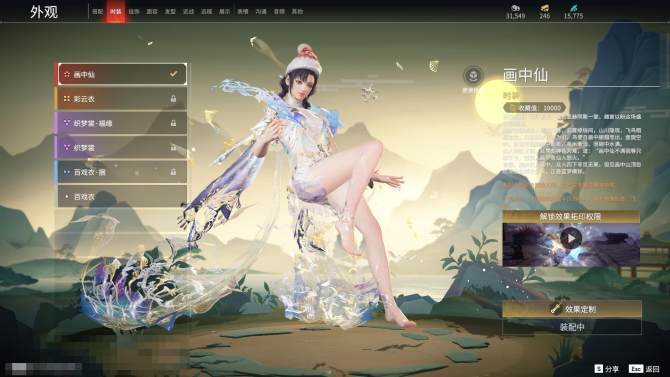Click the 分享 share button
The image size is (670, 377).
click(607, 368)
